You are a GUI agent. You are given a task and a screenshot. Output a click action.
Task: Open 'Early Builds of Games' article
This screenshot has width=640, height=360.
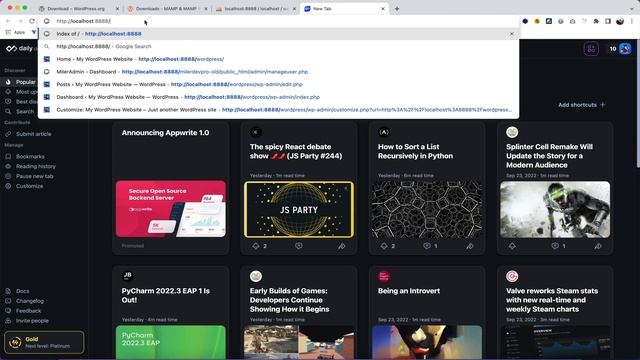pos(289,300)
